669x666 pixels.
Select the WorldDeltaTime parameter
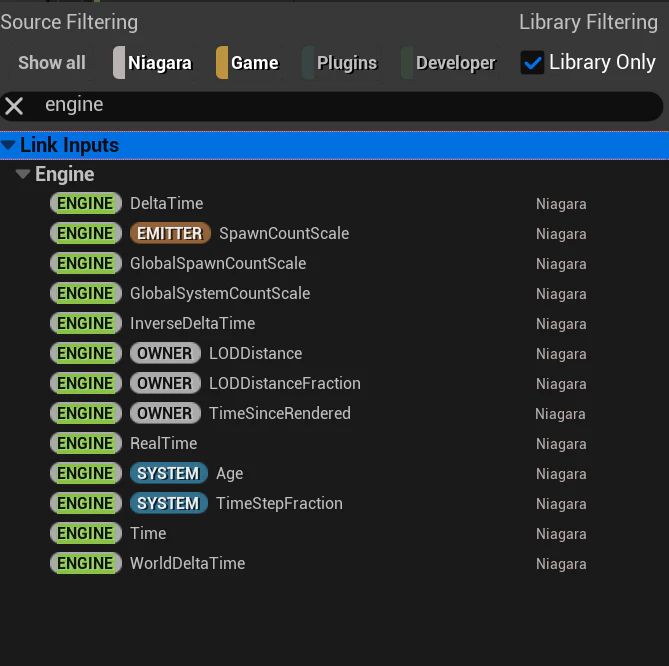point(188,563)
